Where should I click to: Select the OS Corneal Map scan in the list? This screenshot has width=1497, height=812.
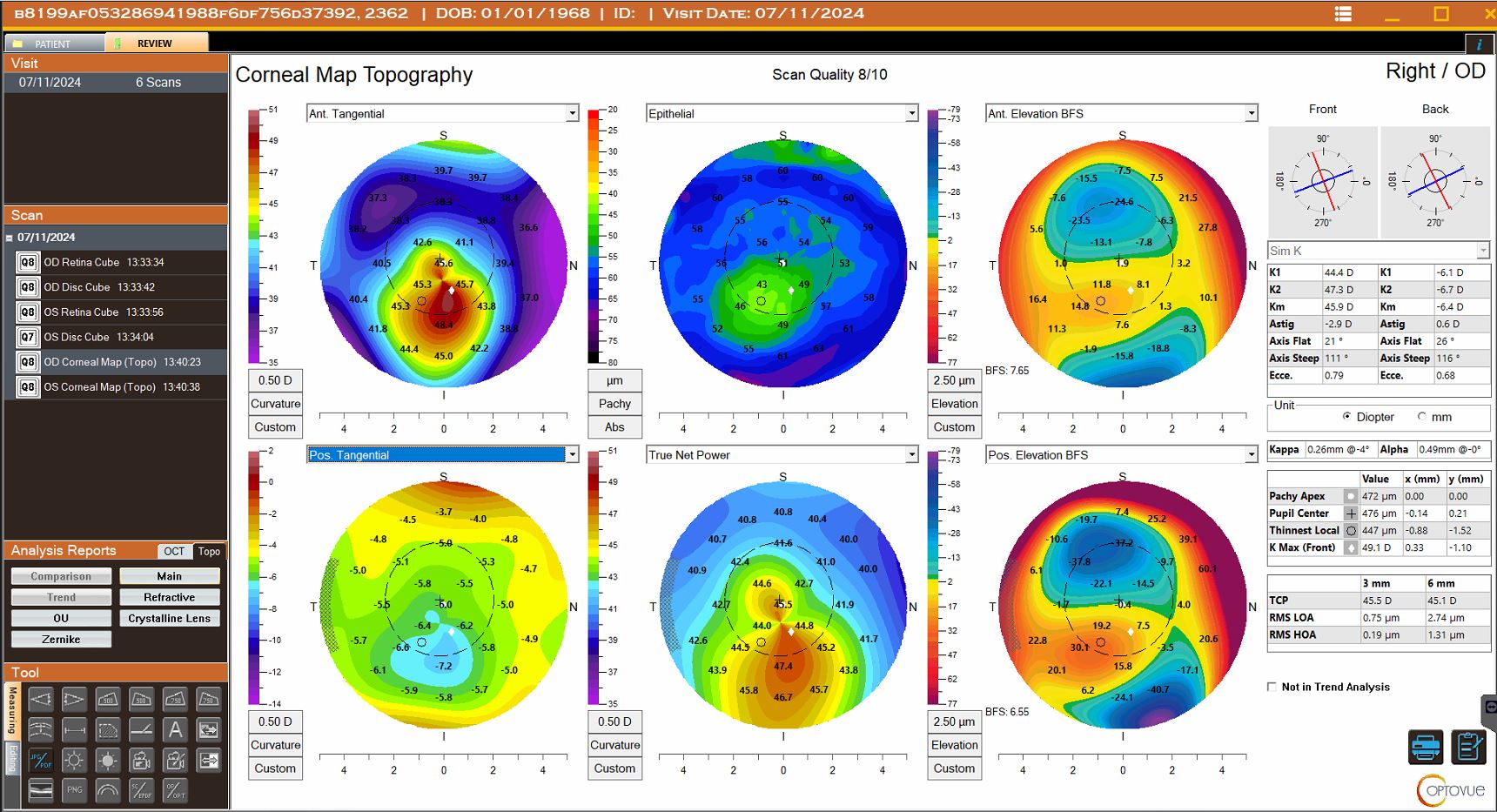tap(119, 386)
